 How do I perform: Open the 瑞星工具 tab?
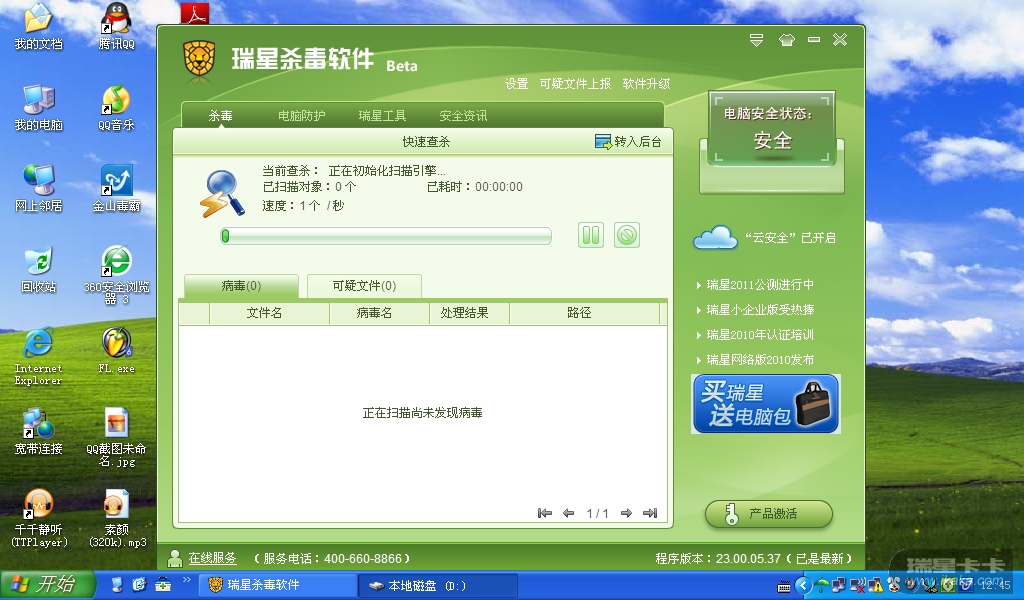coord(382,116)
